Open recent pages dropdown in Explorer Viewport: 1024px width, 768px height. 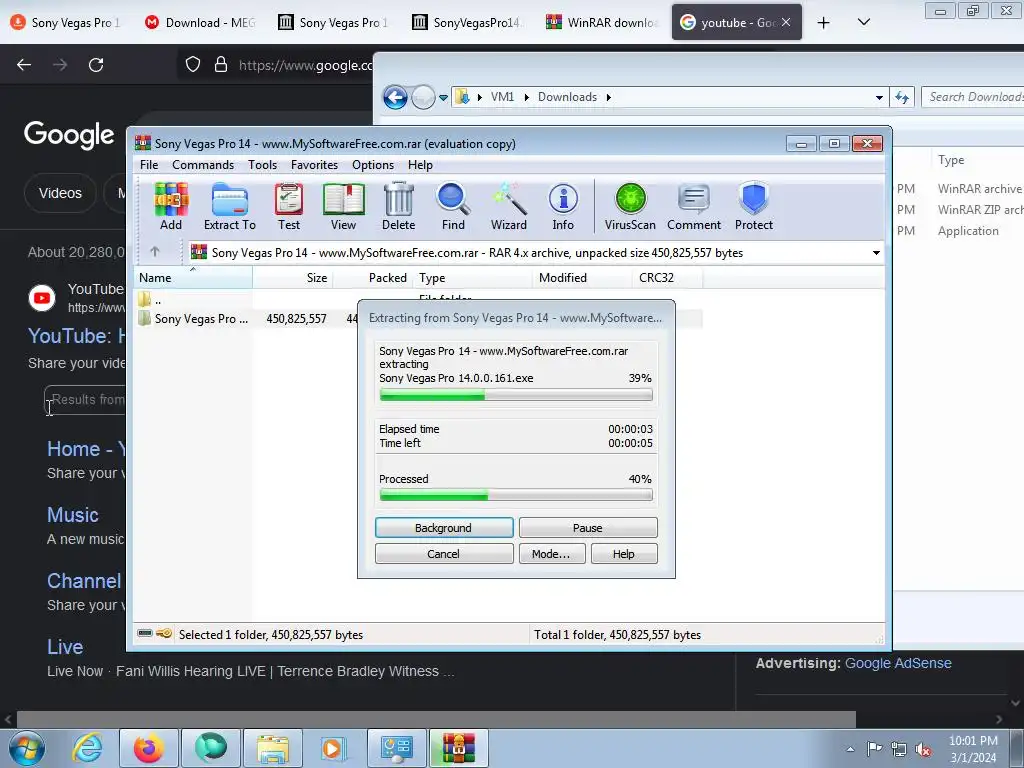pyautogui.click(x=443, y=97)
